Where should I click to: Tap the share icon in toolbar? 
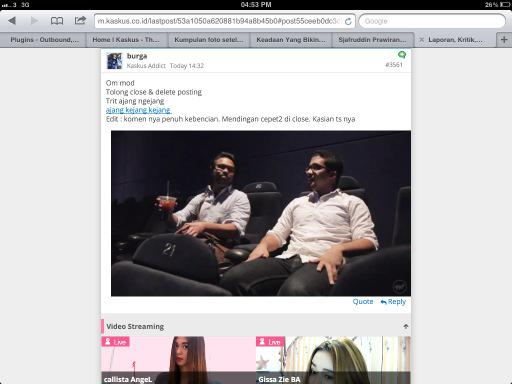[80, 20]
